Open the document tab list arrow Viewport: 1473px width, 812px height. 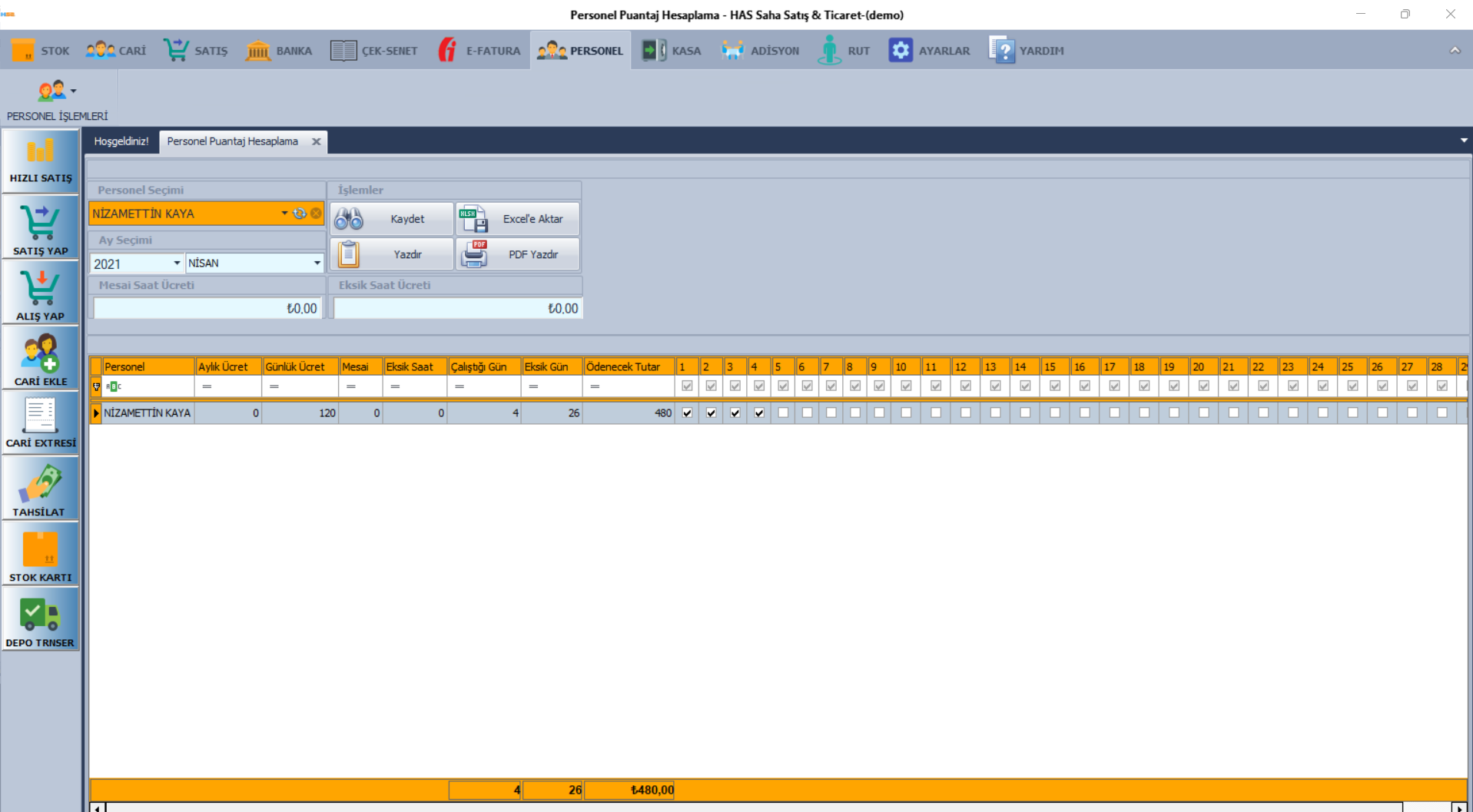tap(1464, 141)
